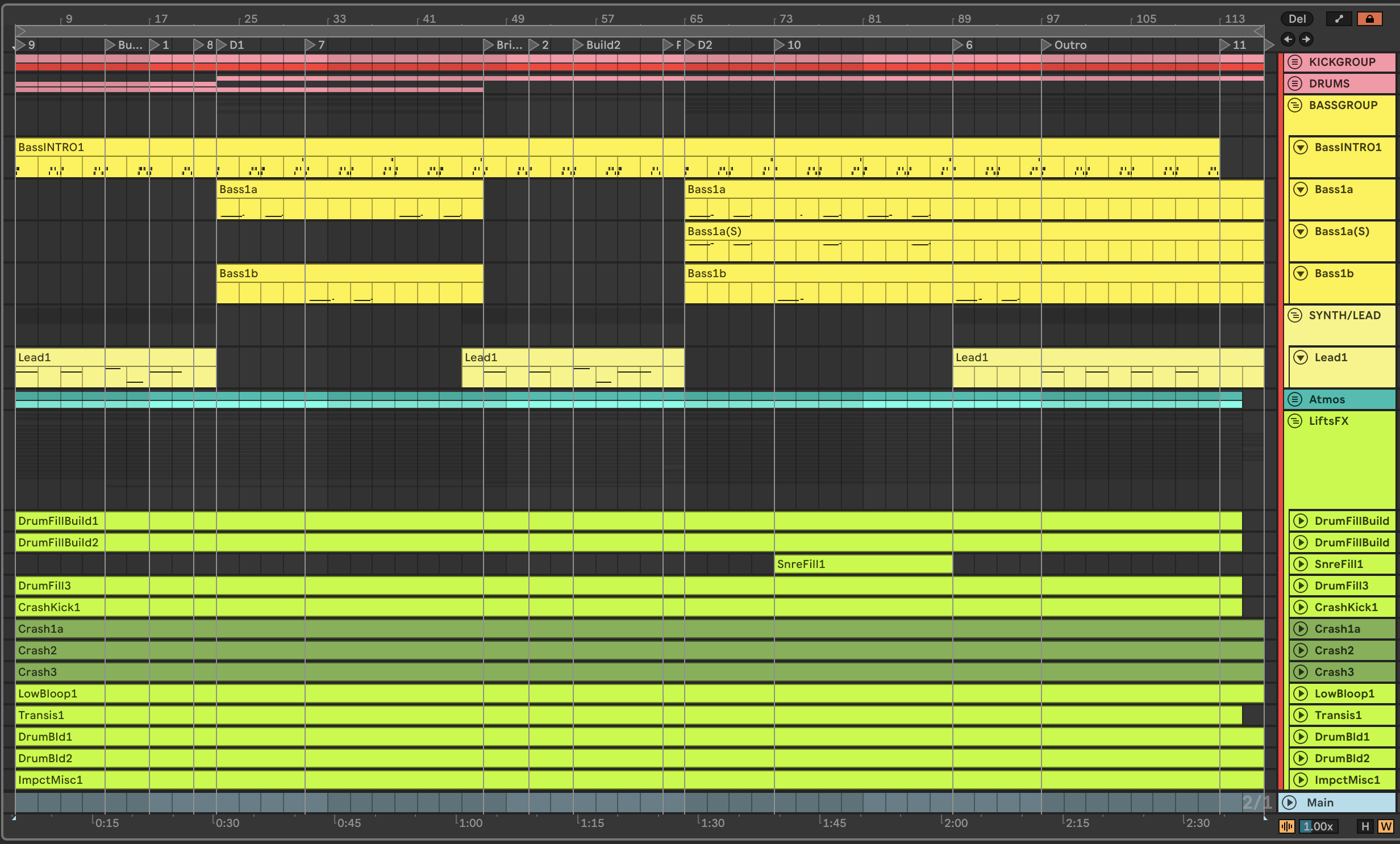
Task: Click the Del locator button
Action: (x=1297, y=19)
